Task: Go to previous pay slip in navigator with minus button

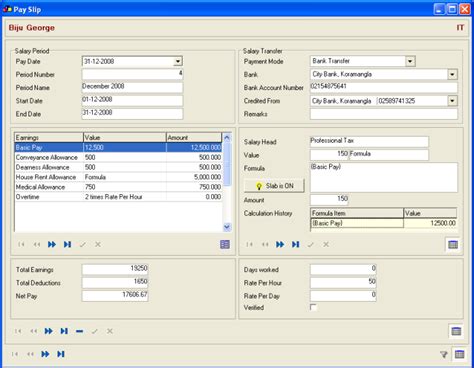Action: 33,331
